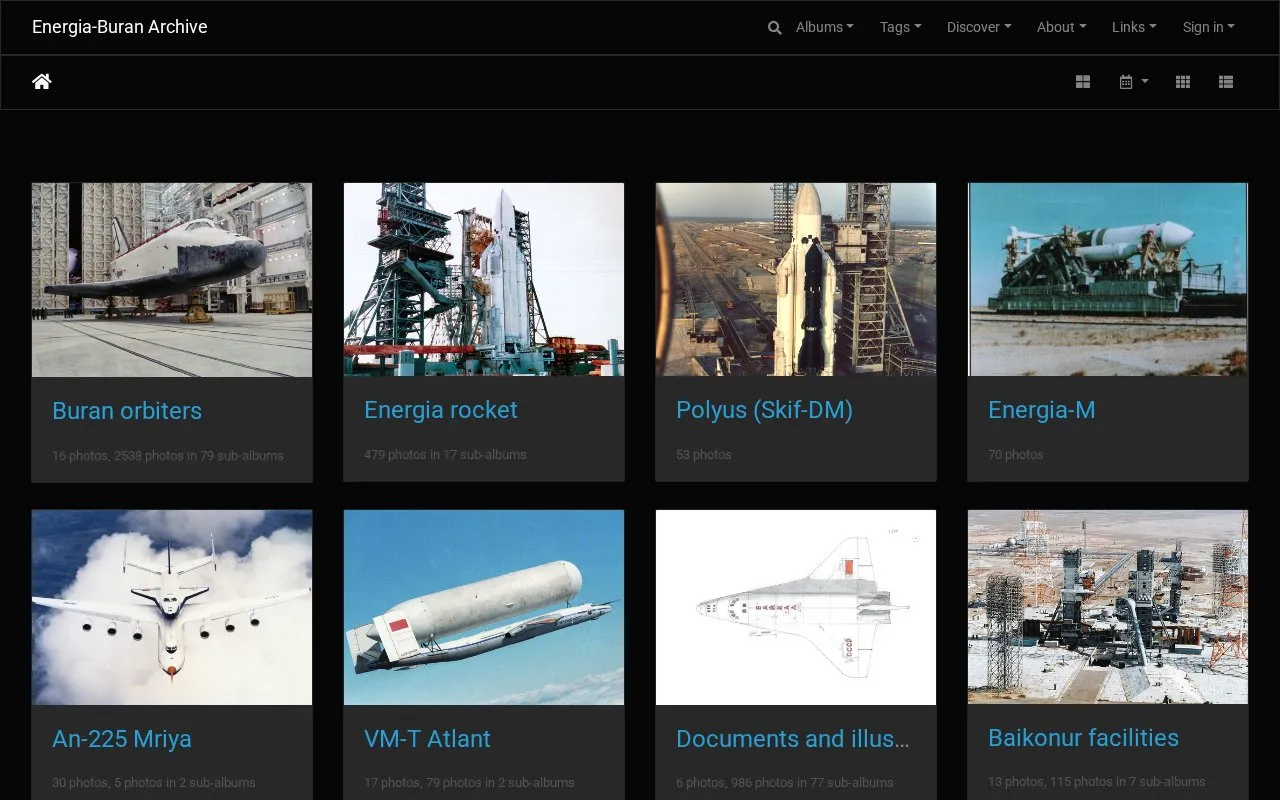1280x800 pixels.
Task: Click the '70 photos' count text
Action: [1015, 455]
